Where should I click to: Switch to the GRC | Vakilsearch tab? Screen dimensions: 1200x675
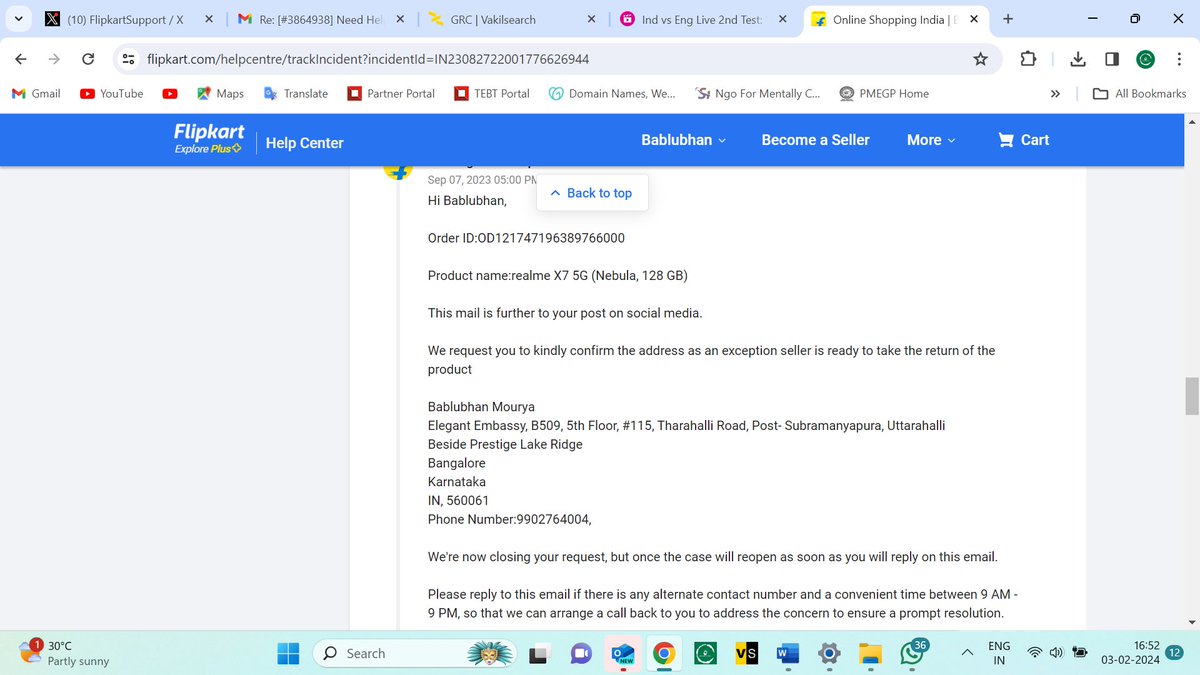tap(510, 19)
